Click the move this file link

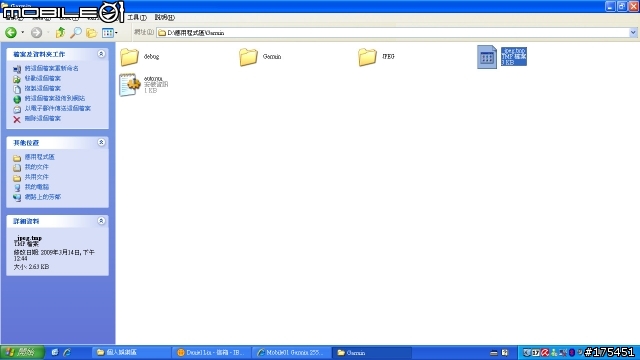[42, 78]
